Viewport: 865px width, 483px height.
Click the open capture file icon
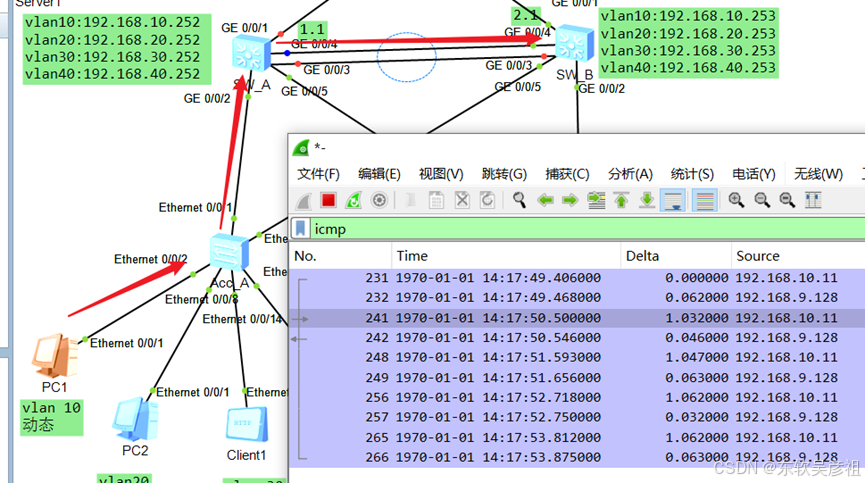[x=410, y=200]
